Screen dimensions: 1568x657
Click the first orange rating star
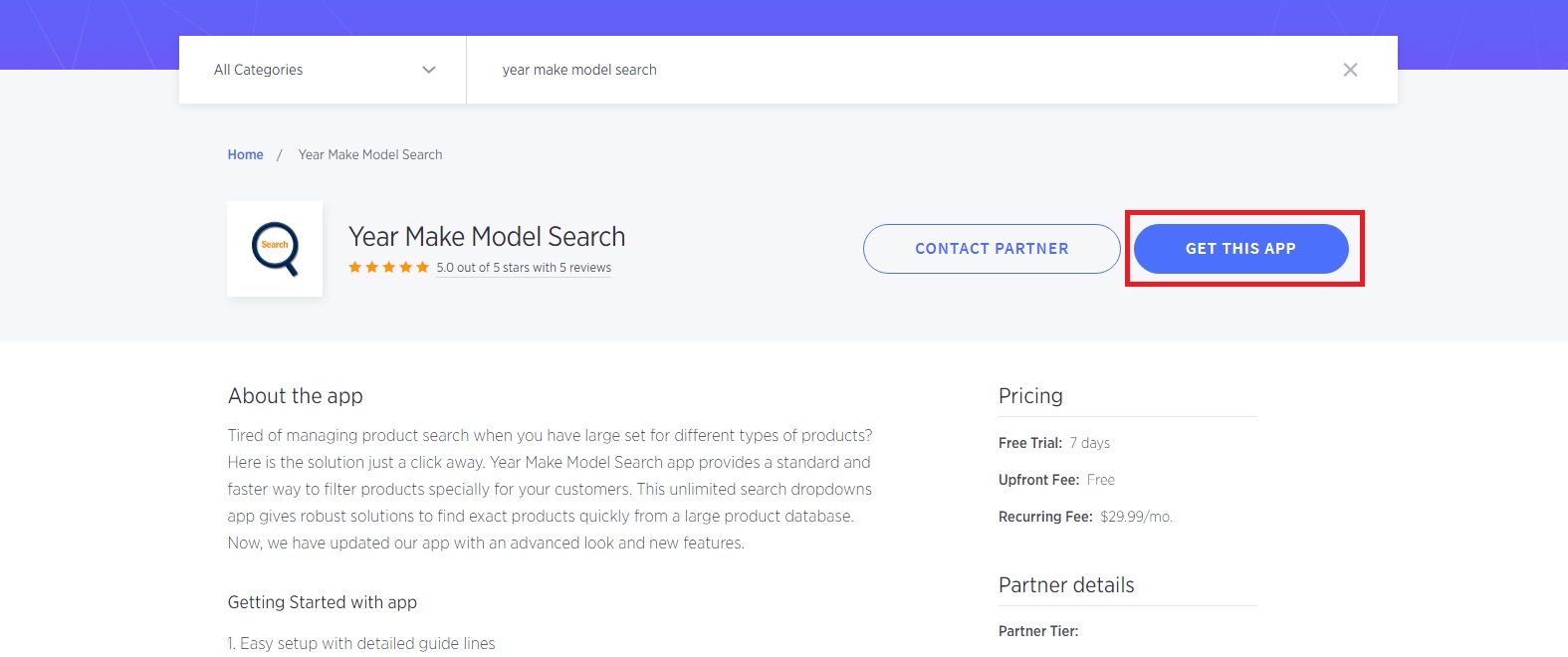click(x=355, y=268)
